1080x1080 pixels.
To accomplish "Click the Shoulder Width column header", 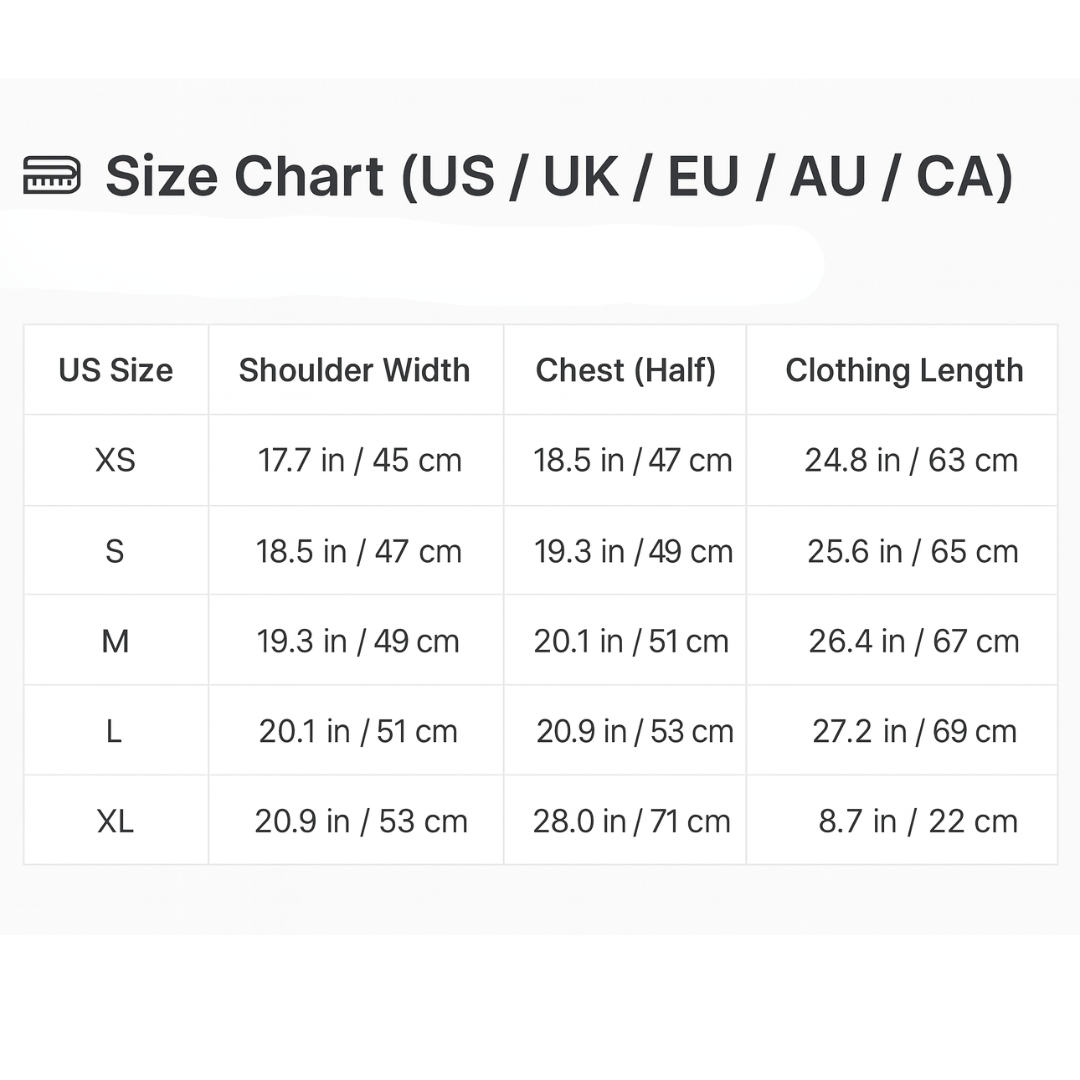I will [x=355, y=370].
